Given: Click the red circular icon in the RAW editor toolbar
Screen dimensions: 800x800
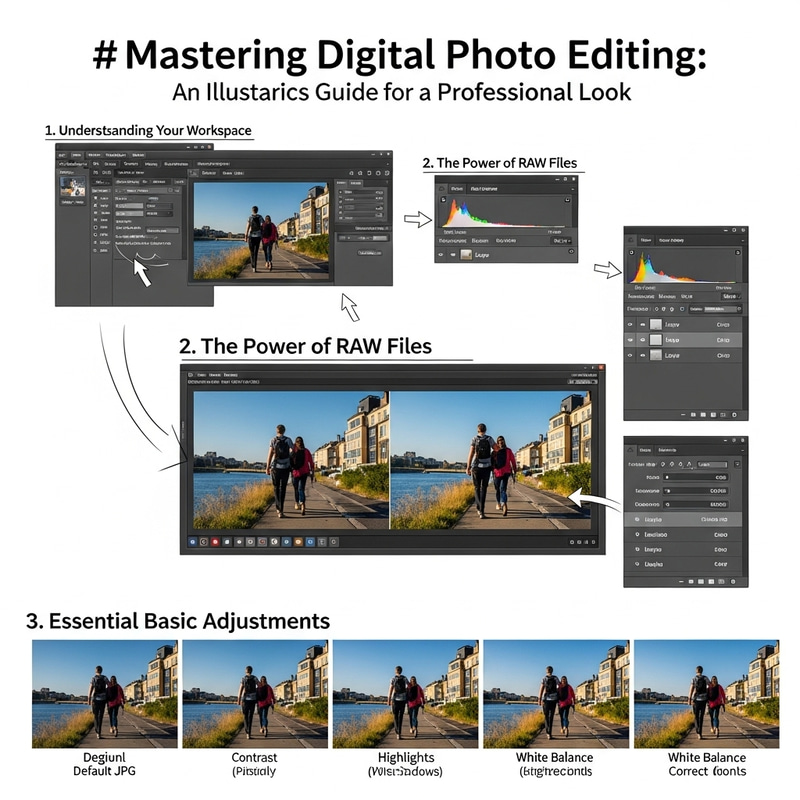Looking at the screenshot, I should pyautogui.click(x=215, y=542).
